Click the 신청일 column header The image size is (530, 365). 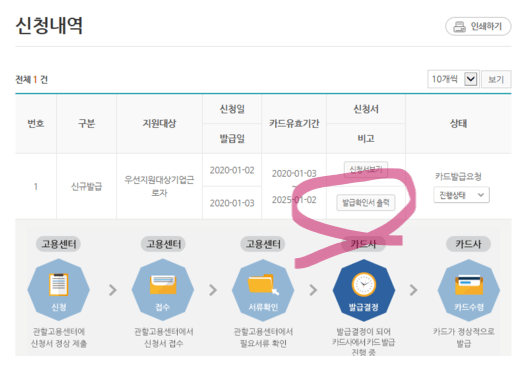click(x=232, y=109)
